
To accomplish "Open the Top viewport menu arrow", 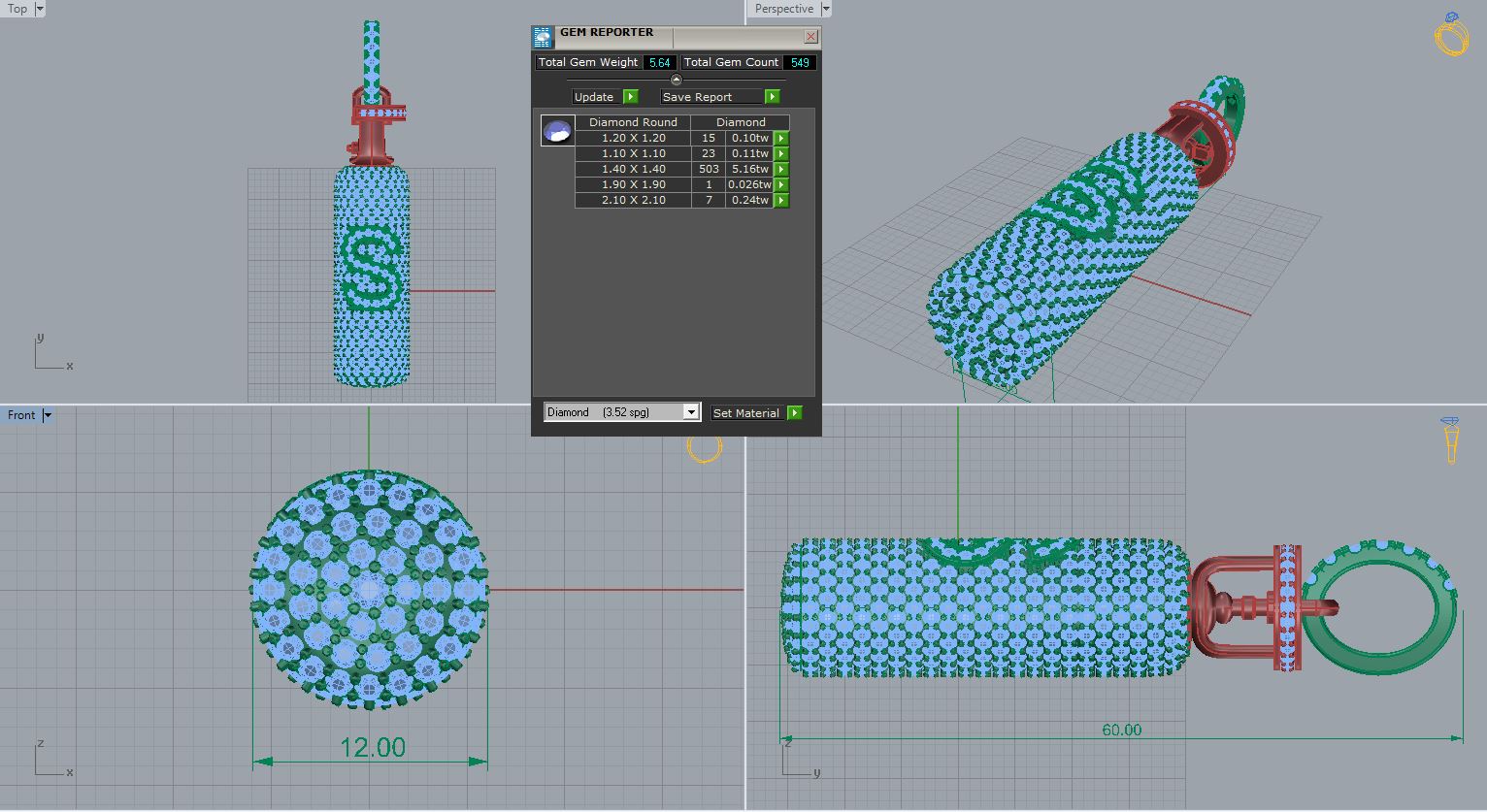I will [40, 9].
